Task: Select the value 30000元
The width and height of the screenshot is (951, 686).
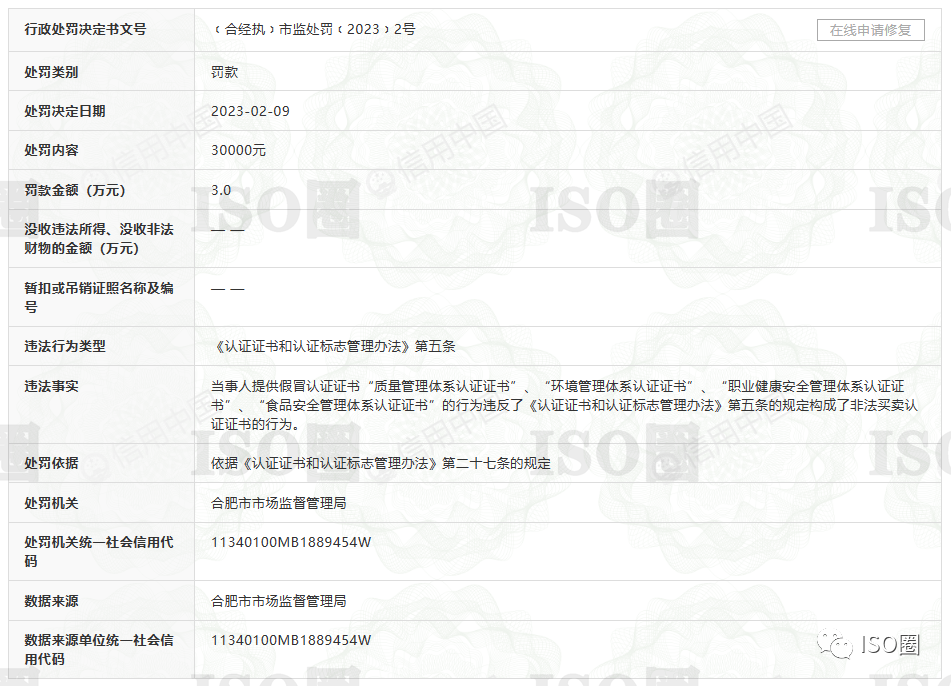Action: point(238,150)
